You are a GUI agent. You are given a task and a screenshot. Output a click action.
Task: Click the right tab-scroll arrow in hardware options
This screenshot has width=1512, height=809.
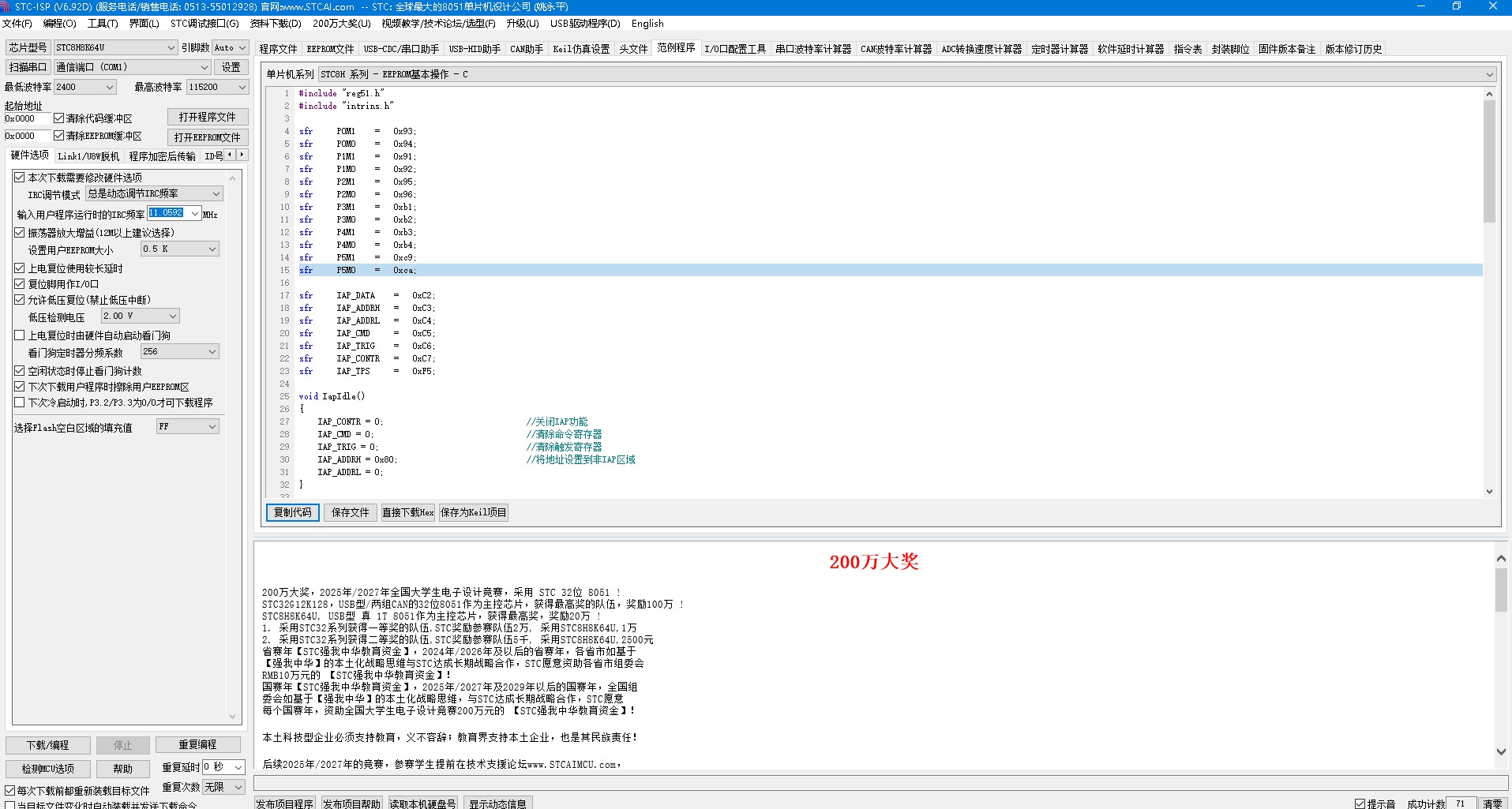point(242,155)
